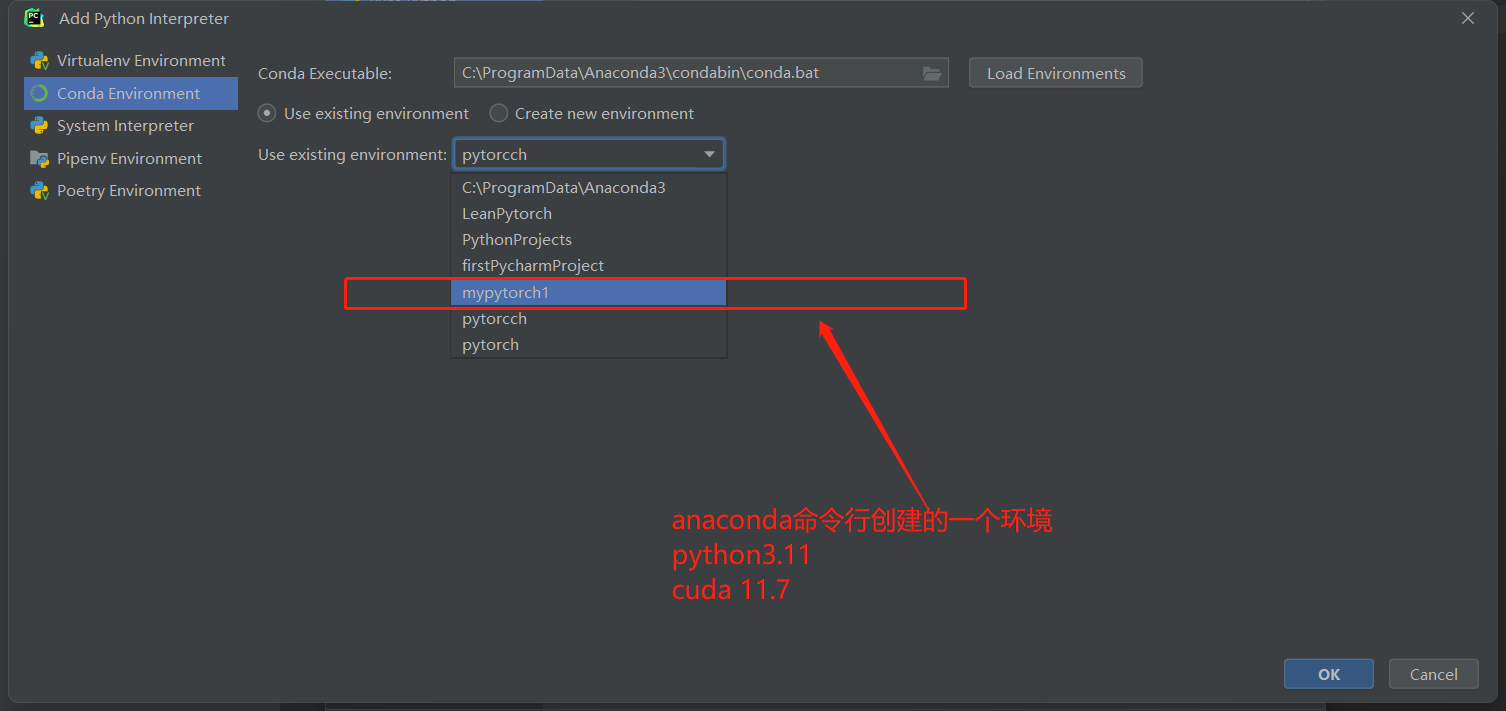Click the Pipenv Environment folder icon
The height and width of the screenshot is (711, 1506).
39,159
